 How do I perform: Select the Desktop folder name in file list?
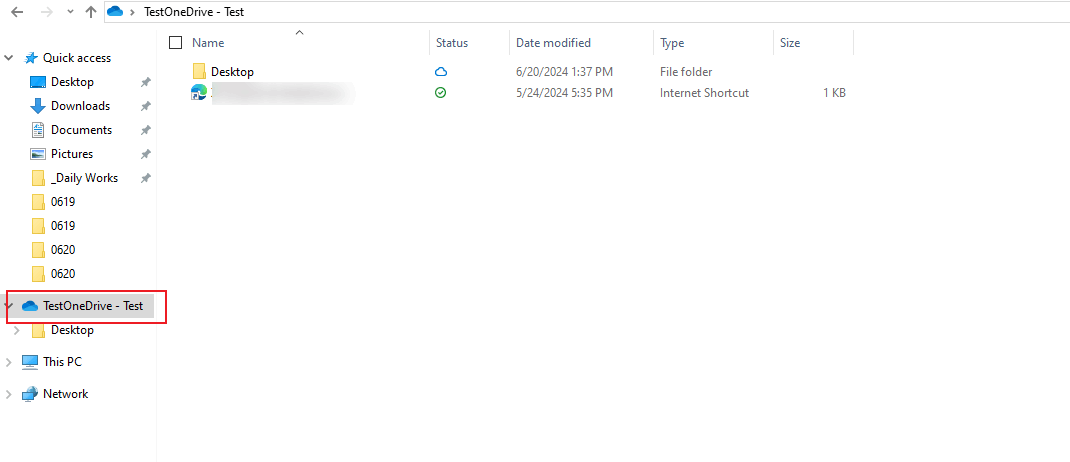(x=233, y=72)
